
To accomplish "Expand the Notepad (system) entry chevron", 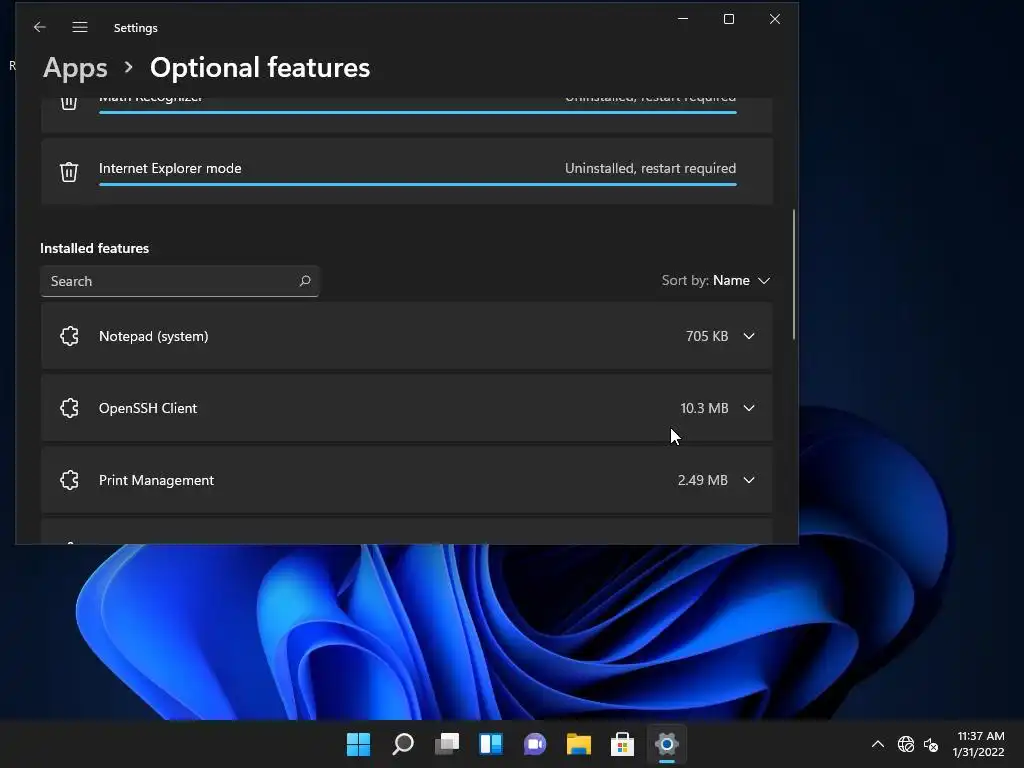I will tap(749, 336).
